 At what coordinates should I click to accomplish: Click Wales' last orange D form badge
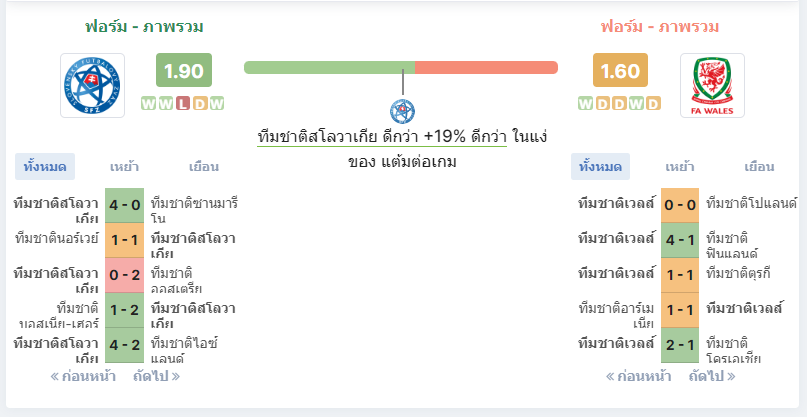pyautogui.click(x=653, y=104)
